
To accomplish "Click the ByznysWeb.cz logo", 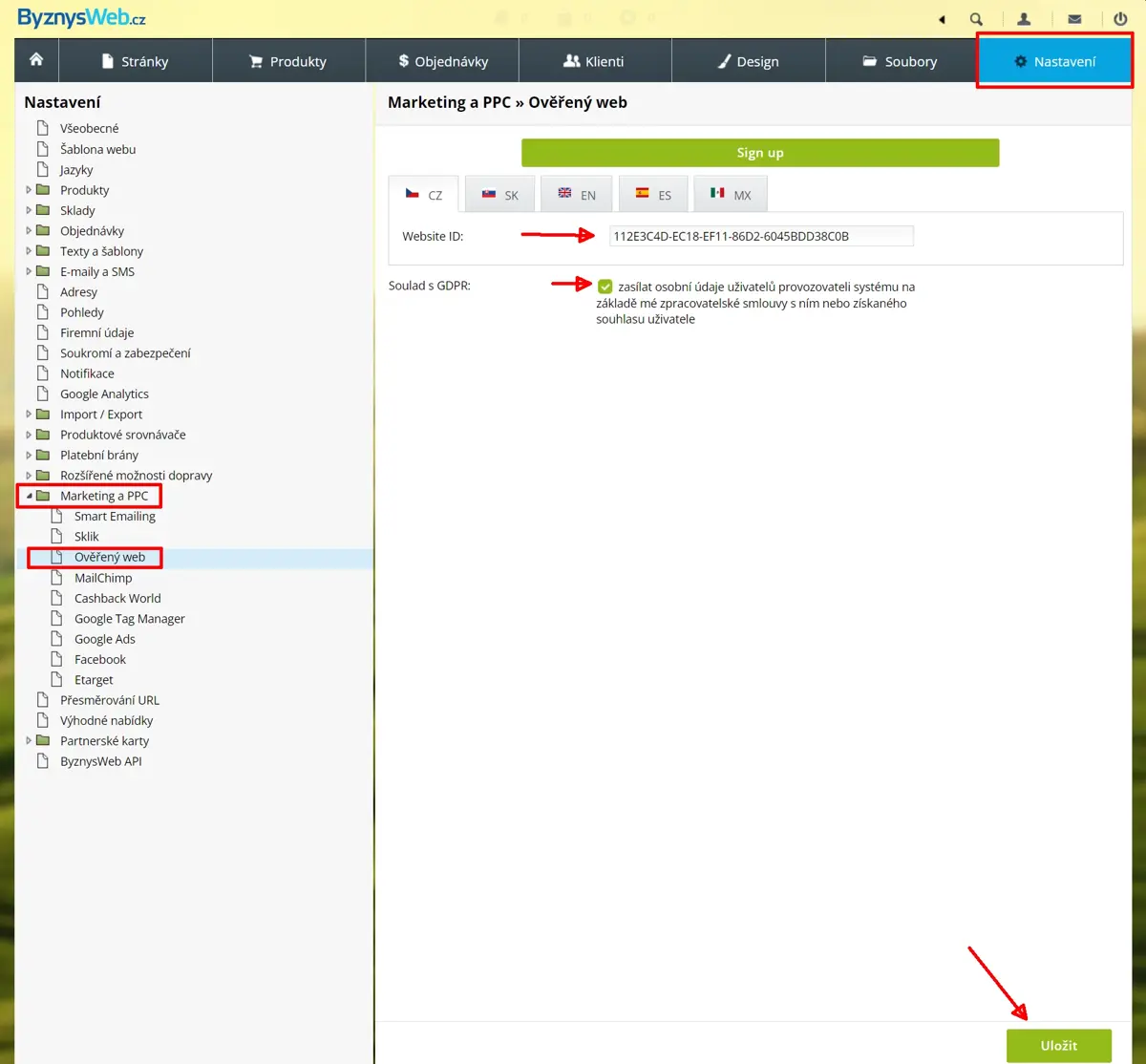I will pyautogui.click(x=81, y=18).
